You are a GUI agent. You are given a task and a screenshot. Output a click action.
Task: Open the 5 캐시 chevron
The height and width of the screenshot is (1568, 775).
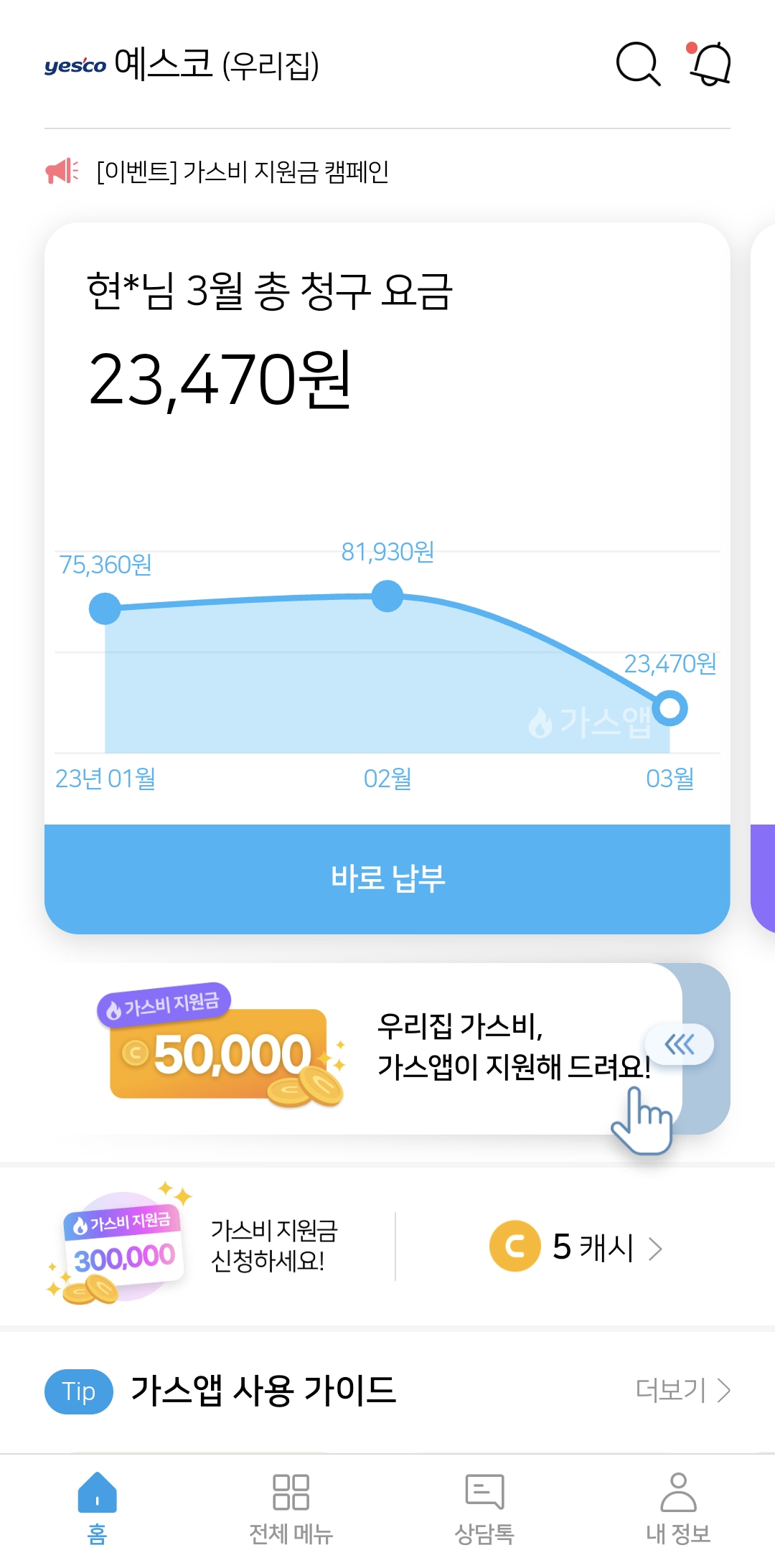tap(655, 1249)
